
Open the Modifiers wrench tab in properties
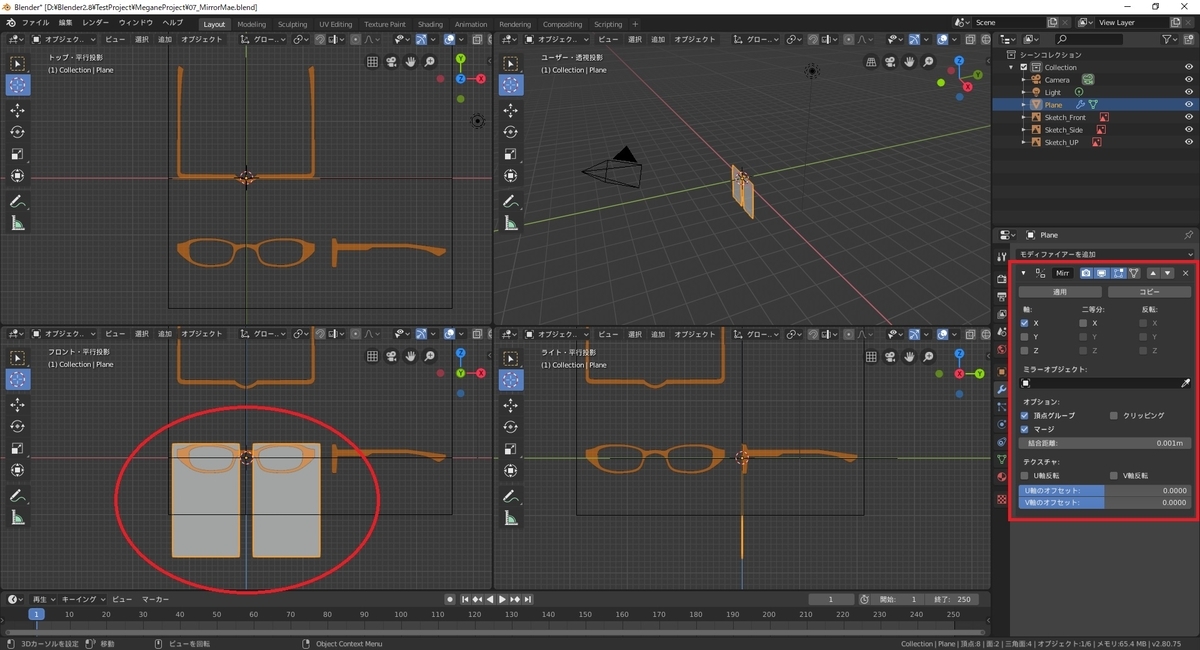point(1002,388)
